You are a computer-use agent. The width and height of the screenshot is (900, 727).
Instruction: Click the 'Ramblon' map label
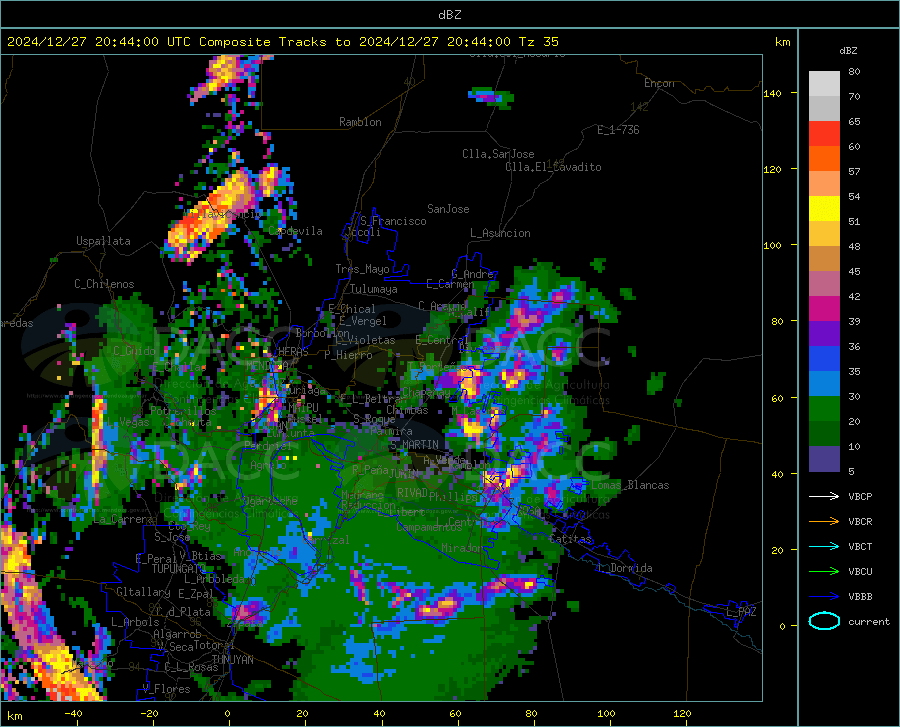(360, 122)
